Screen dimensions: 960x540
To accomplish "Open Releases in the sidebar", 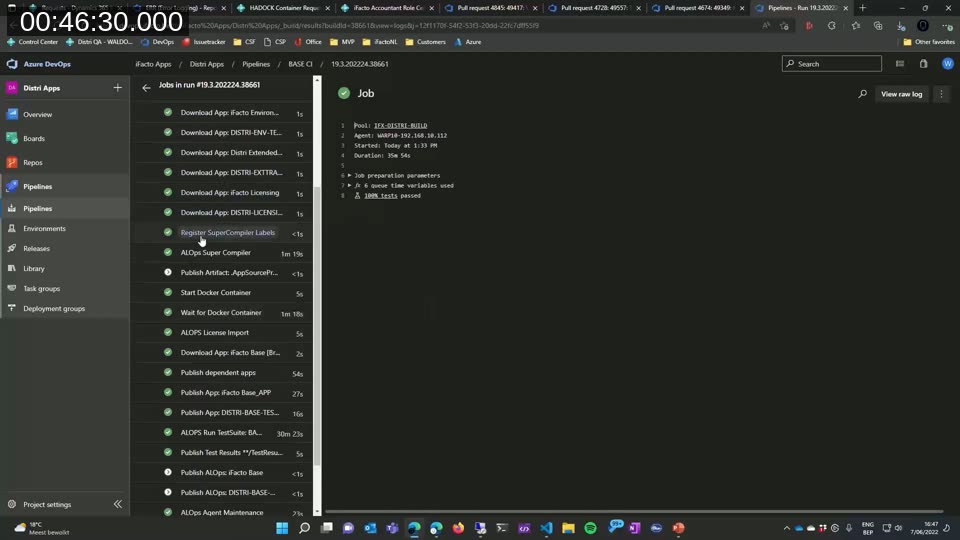I will (x=36, y=249).
